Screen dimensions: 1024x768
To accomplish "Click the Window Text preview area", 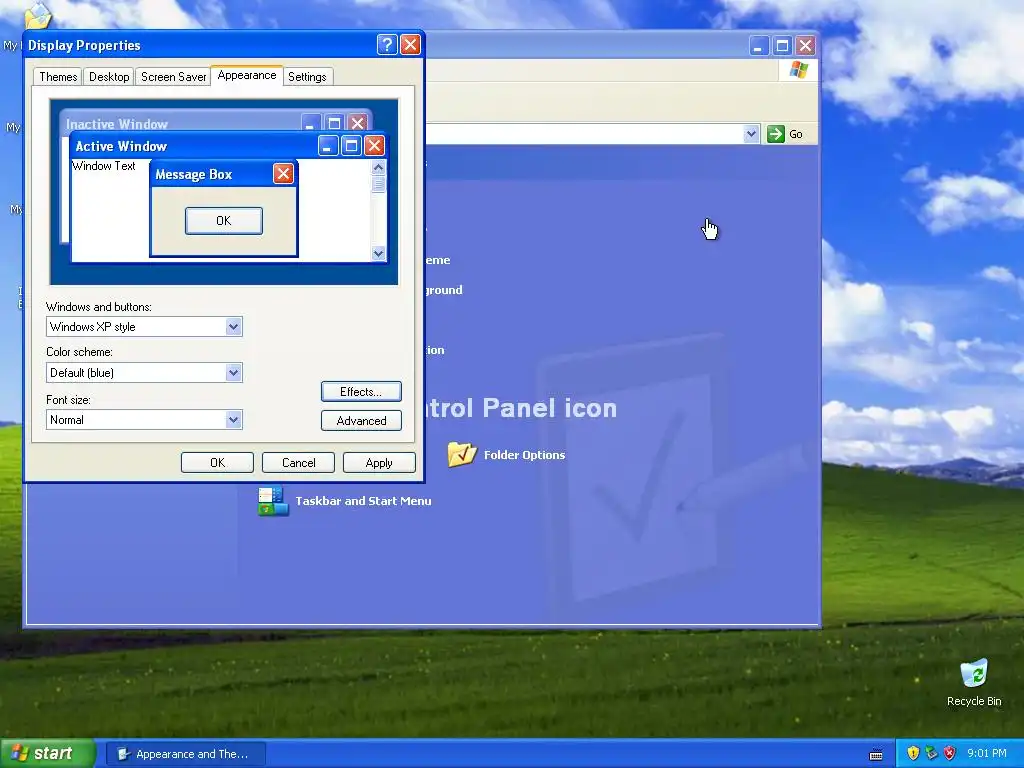I will tap(104, 166).
